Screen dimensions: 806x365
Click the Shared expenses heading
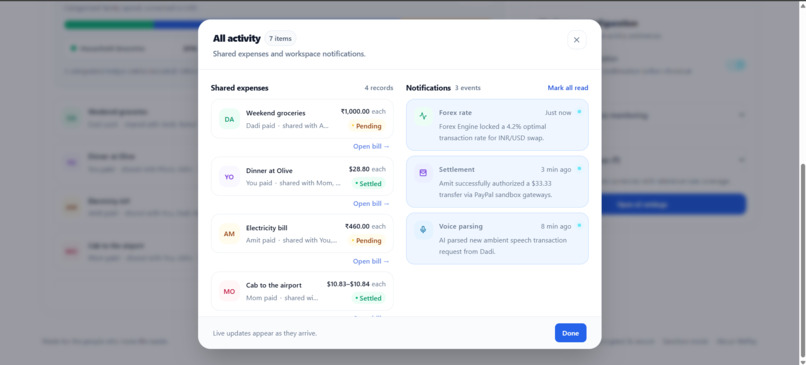point(240,88)
